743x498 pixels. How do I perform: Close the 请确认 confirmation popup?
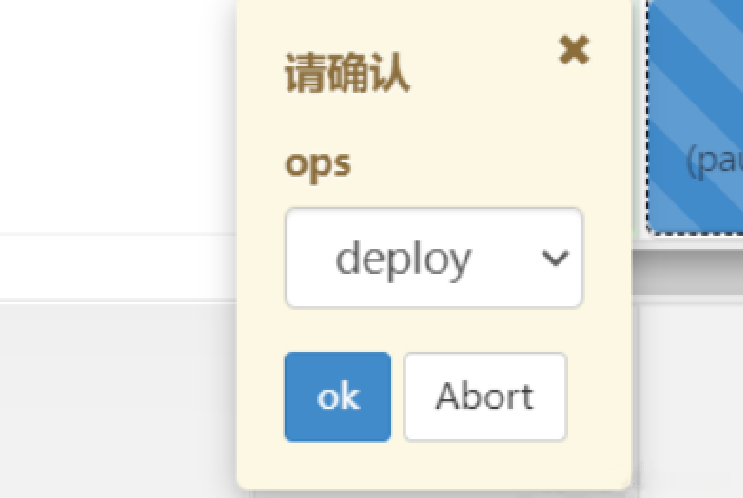pyautogui.click(x=574, y=49)
